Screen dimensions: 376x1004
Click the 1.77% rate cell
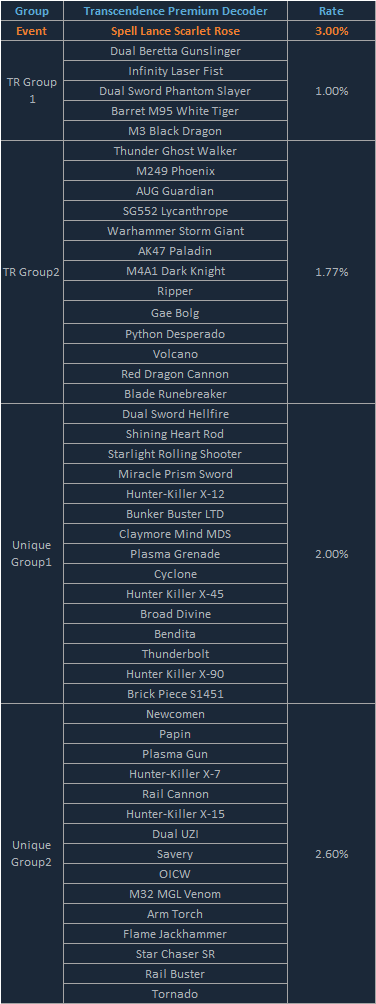click(x=331, y=272)
